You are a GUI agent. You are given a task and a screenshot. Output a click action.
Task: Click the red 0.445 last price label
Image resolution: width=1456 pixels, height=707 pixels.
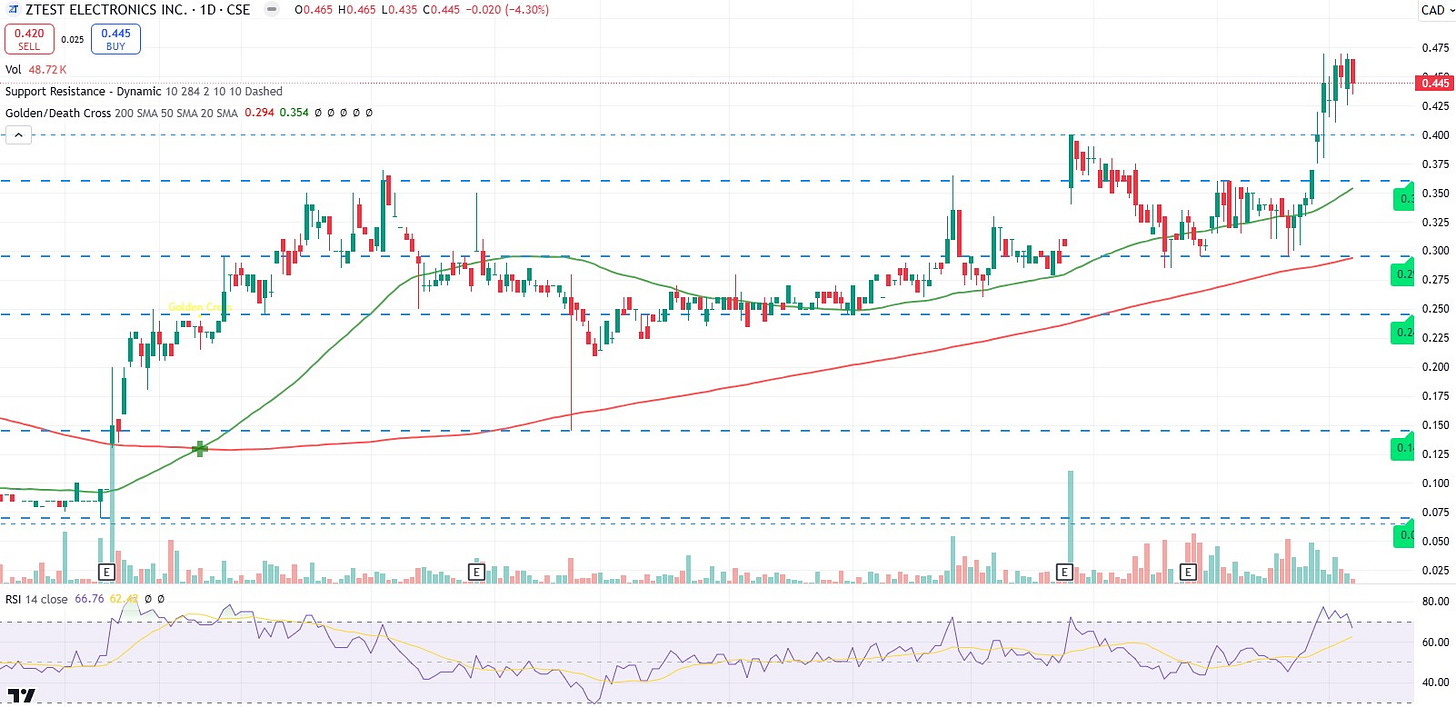(x=1434, y=83)
